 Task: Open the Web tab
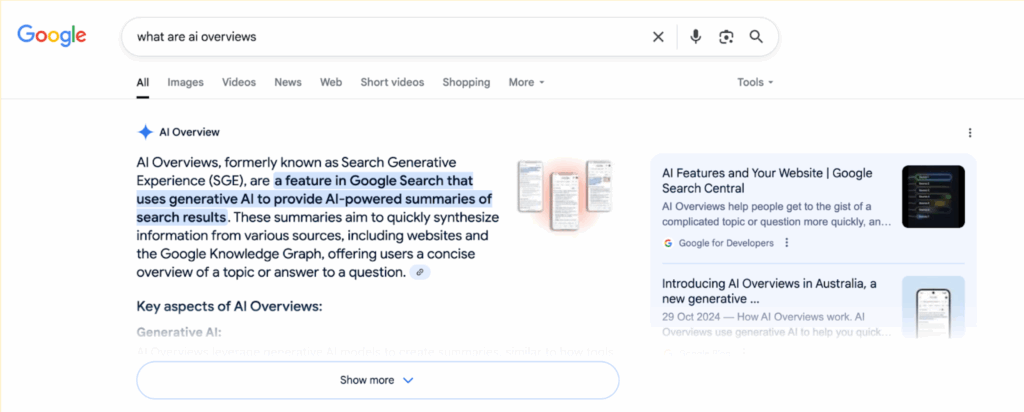[331, 82]
